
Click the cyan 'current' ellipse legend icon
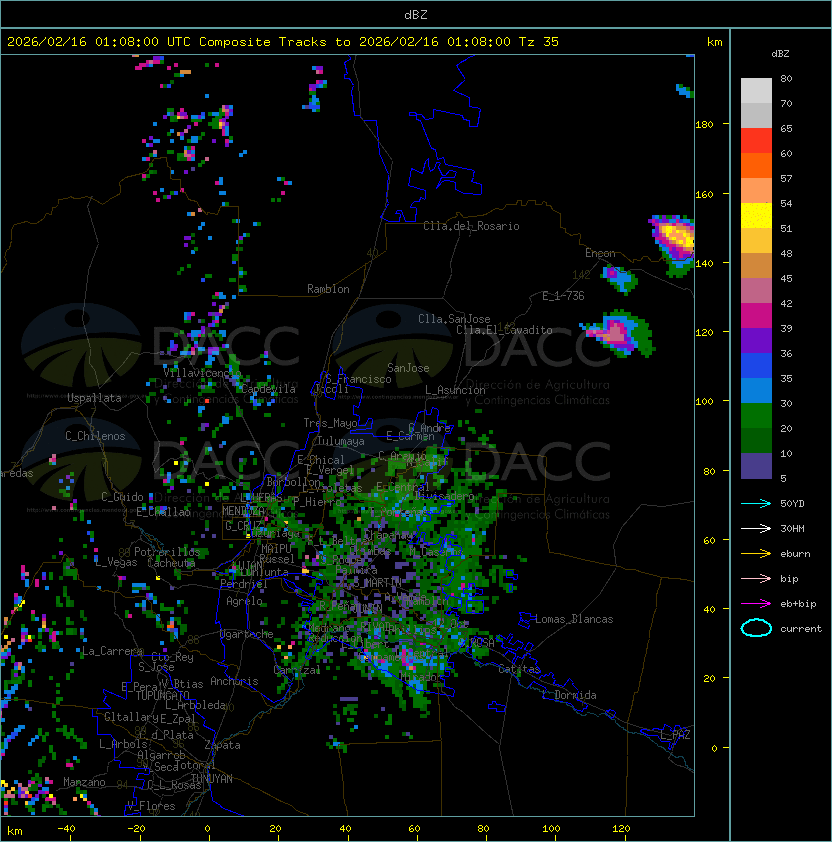(x=756, y=628)
